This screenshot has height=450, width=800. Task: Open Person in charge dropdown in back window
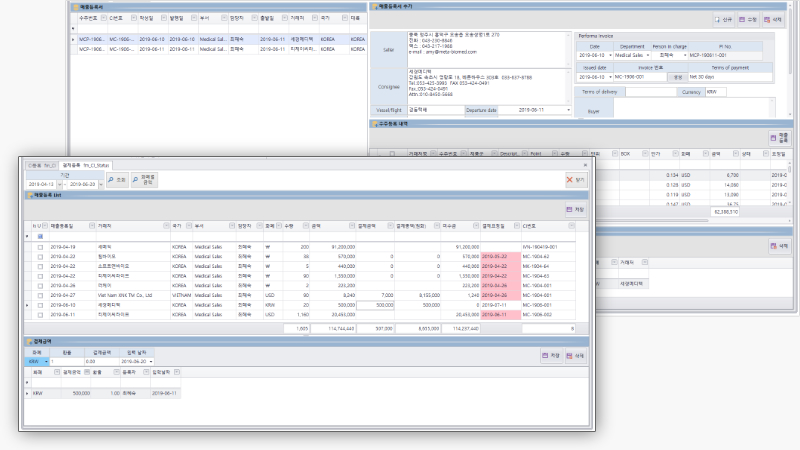[x=685, y=55]
